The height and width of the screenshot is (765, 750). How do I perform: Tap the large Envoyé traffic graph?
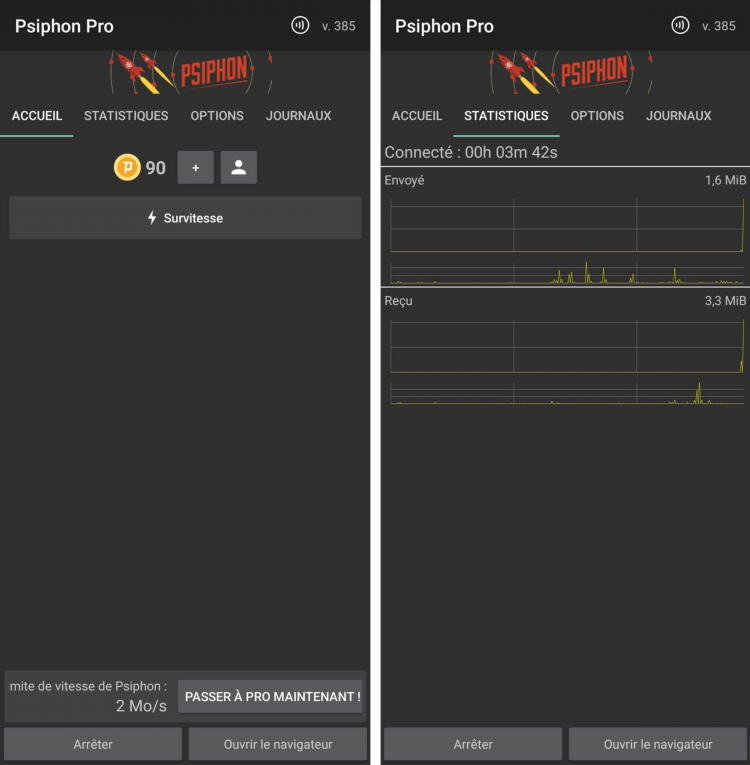click(567, 225)
